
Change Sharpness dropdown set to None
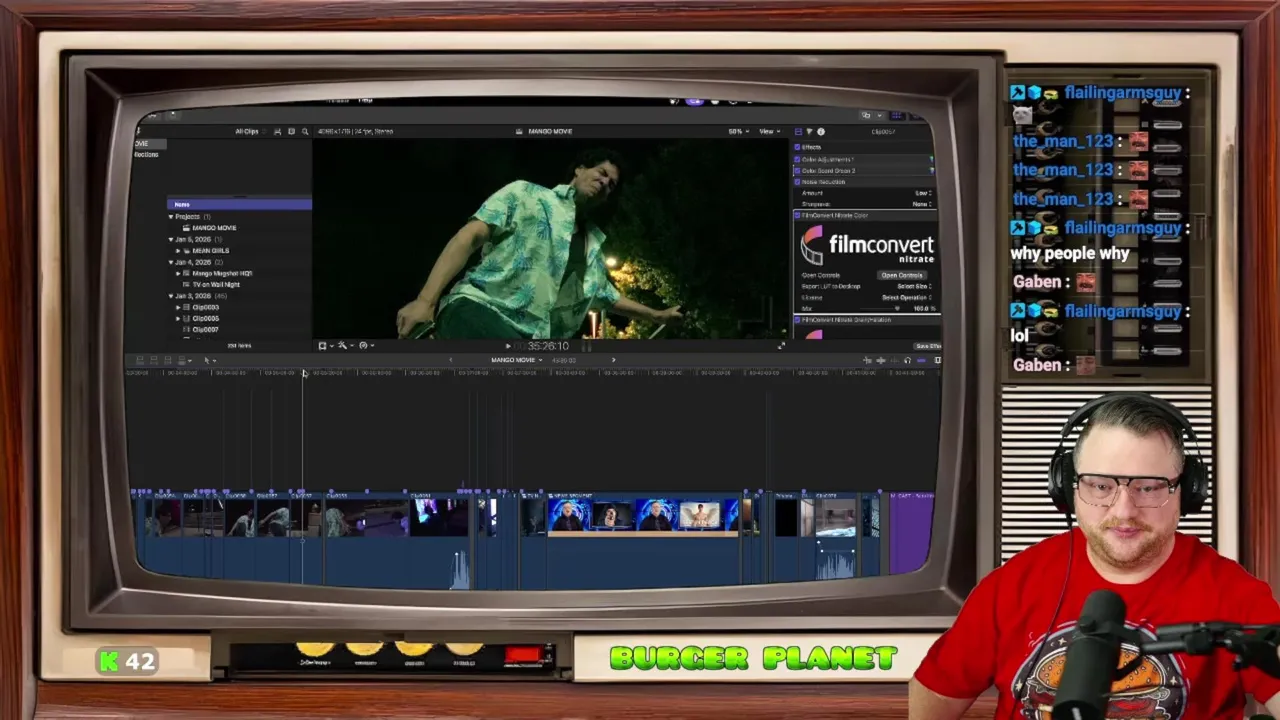(x=922, y=204)
